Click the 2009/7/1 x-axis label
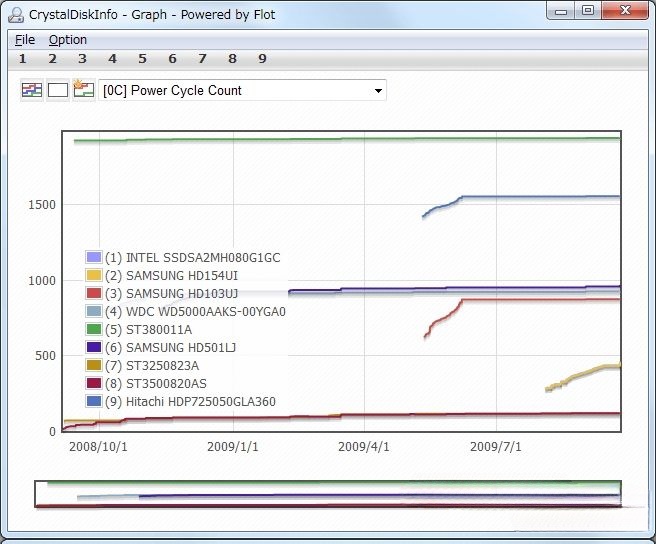The image size is (656, 544). [496, 447]
